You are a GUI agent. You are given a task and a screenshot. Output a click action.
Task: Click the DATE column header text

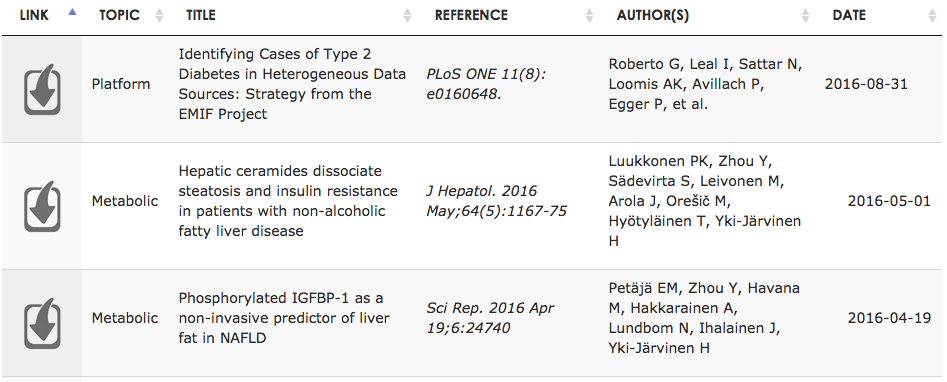point(849,16)
